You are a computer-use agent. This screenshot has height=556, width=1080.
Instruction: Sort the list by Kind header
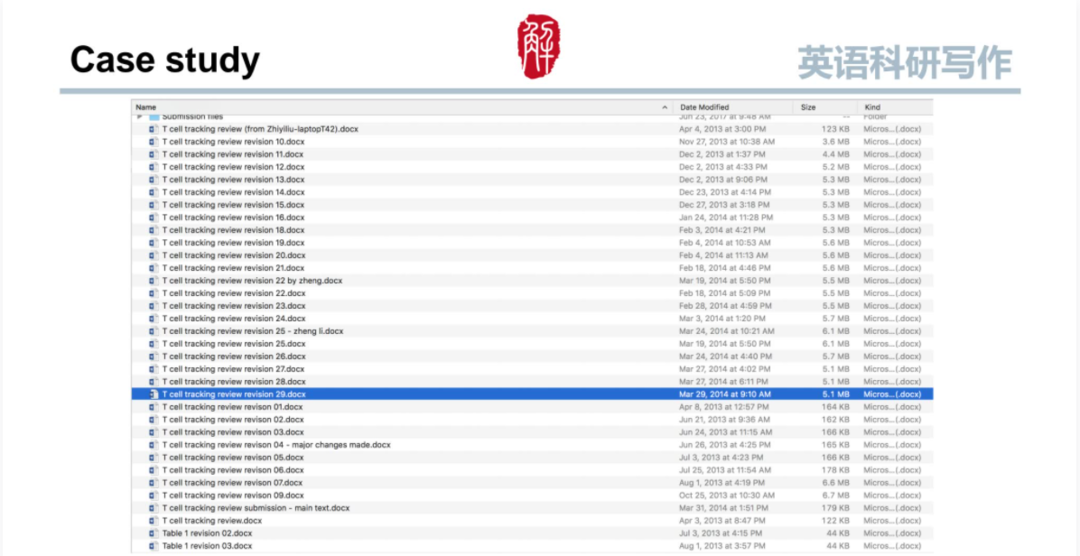click(x=872, y=107)
